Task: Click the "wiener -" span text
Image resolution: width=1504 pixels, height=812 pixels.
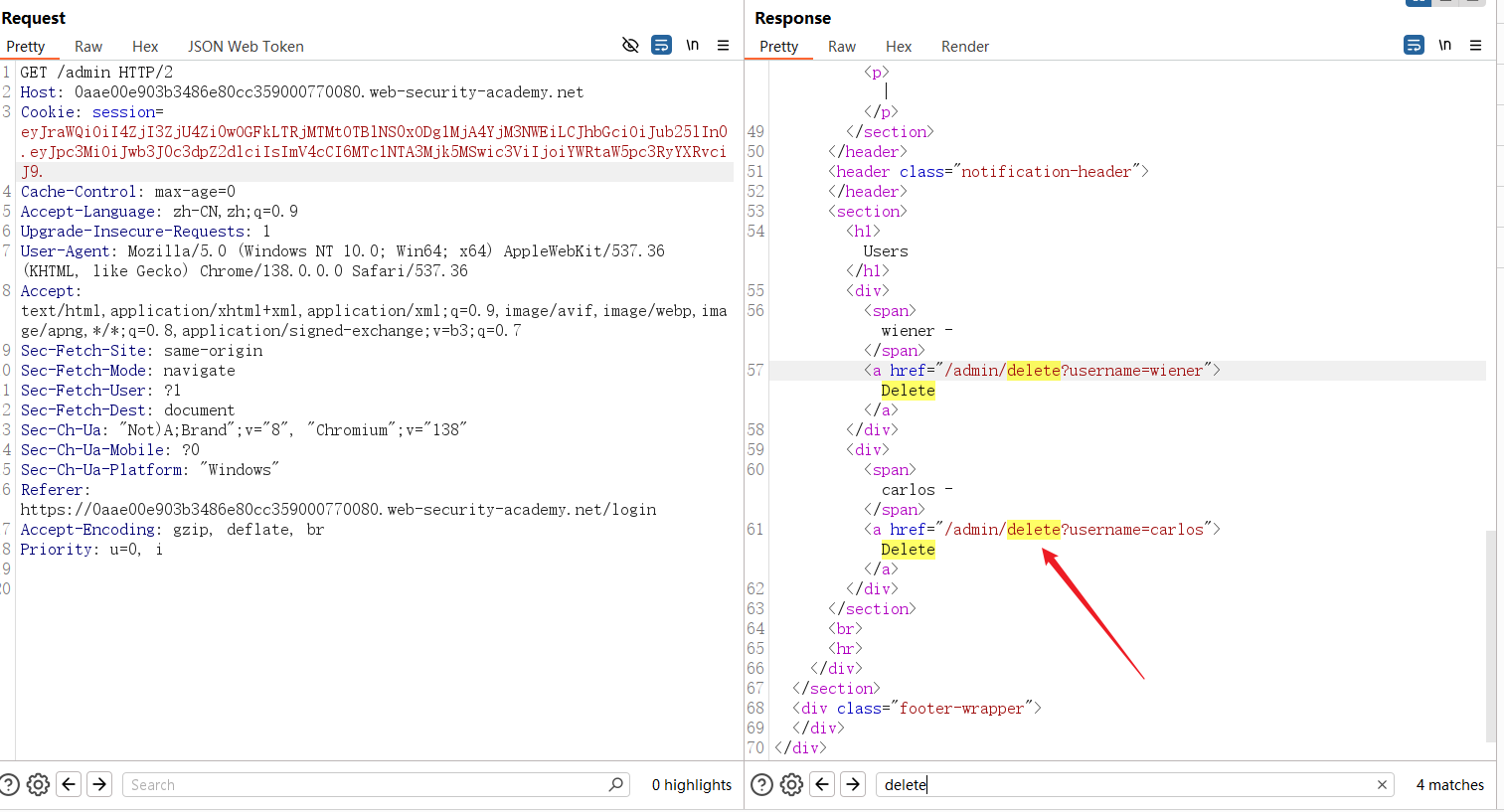Action: tap(918, 331)
